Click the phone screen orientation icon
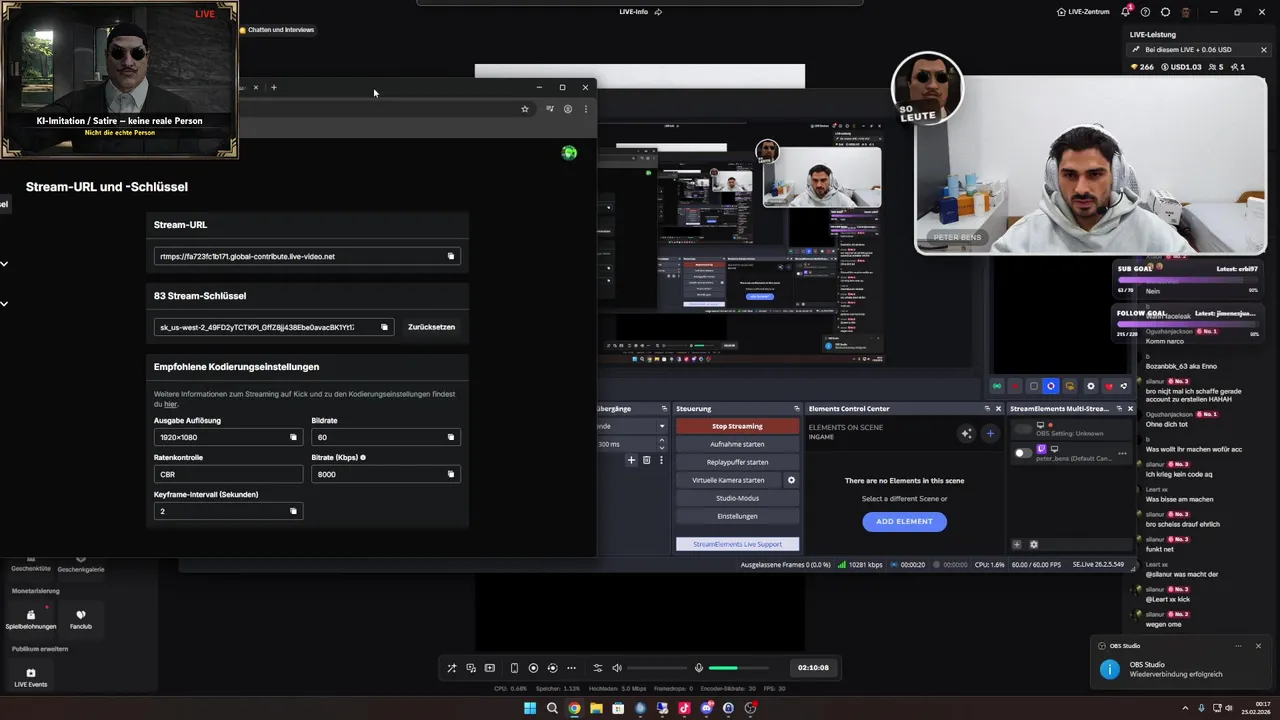Viewport: 1280px width, 720px height. [514, 668]
